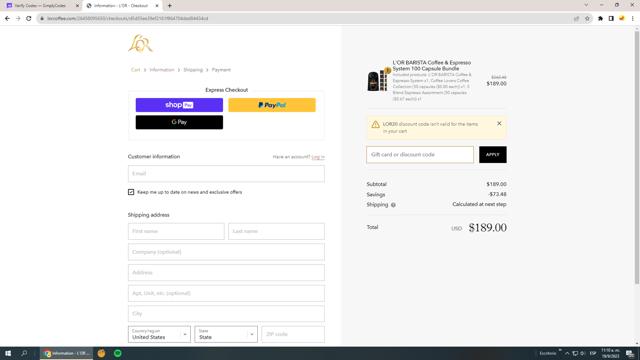The width and height of the screenshot is (640, 360).
Task: Focus the Company optional field
Action: click(x=226, y=252)
